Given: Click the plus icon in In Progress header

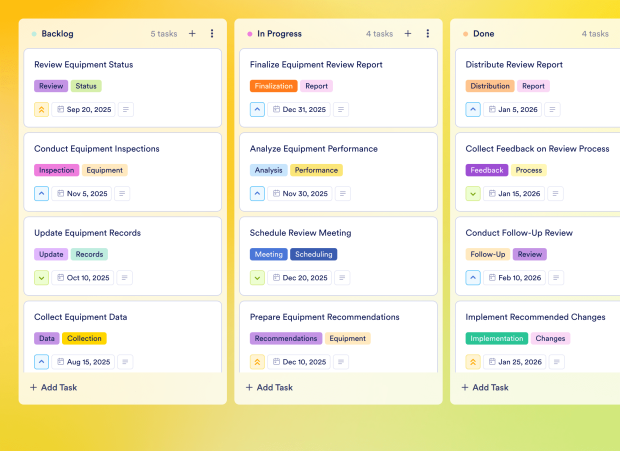Looking at the screenshot, I should [408, 33].
